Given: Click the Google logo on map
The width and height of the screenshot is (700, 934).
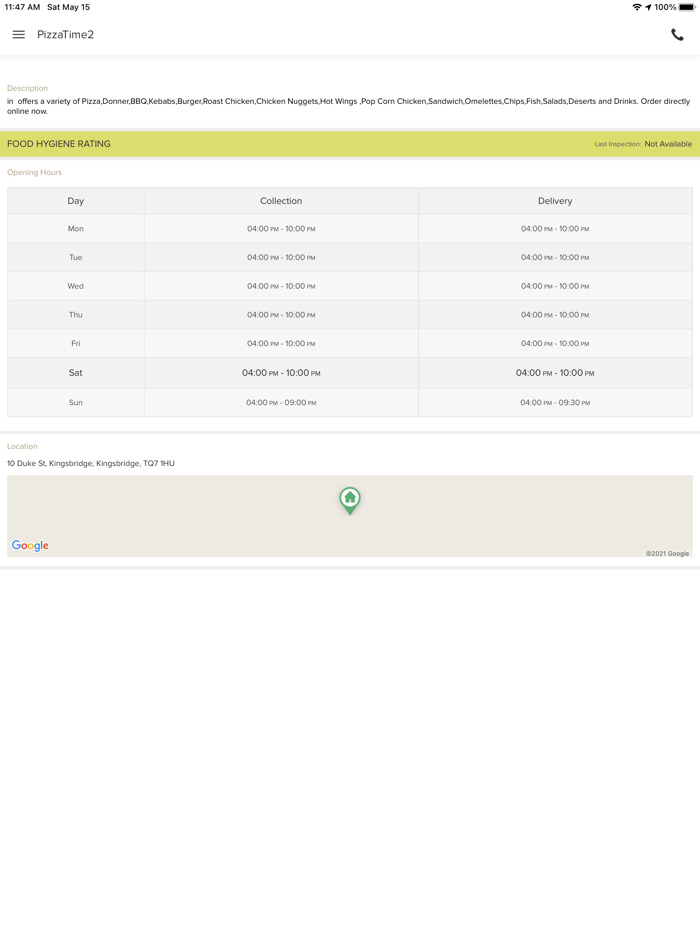Looking at the screenshot, I should (x=30, y=546).
